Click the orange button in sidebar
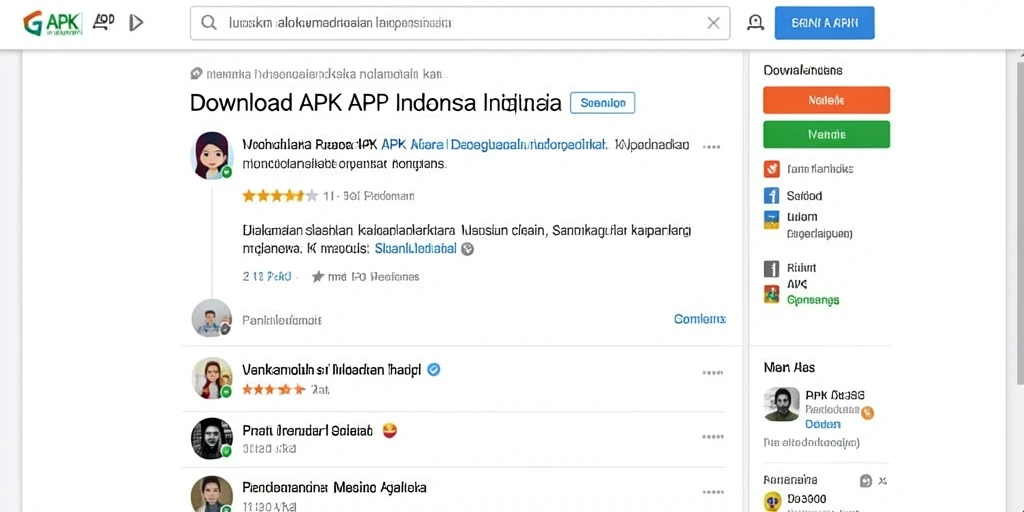Viewport: 1024px width, 512px height. coord(826,100)
